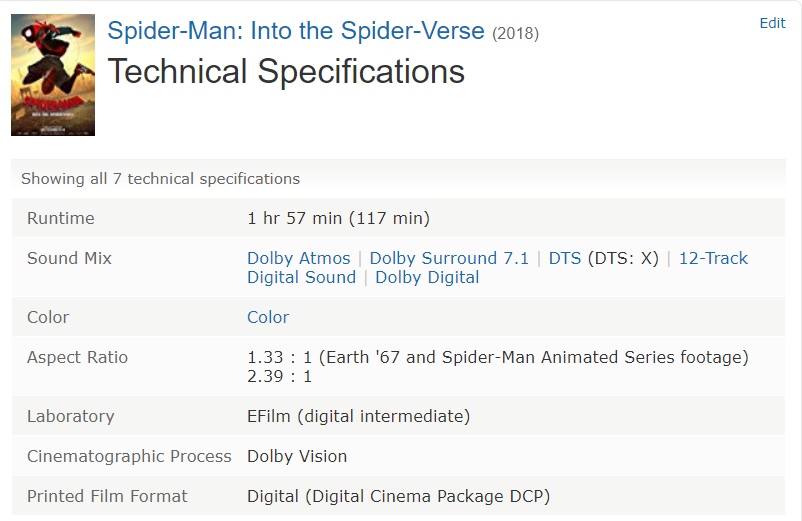Open the Dolby Atmos sound mix link

[x=299, y=258]
